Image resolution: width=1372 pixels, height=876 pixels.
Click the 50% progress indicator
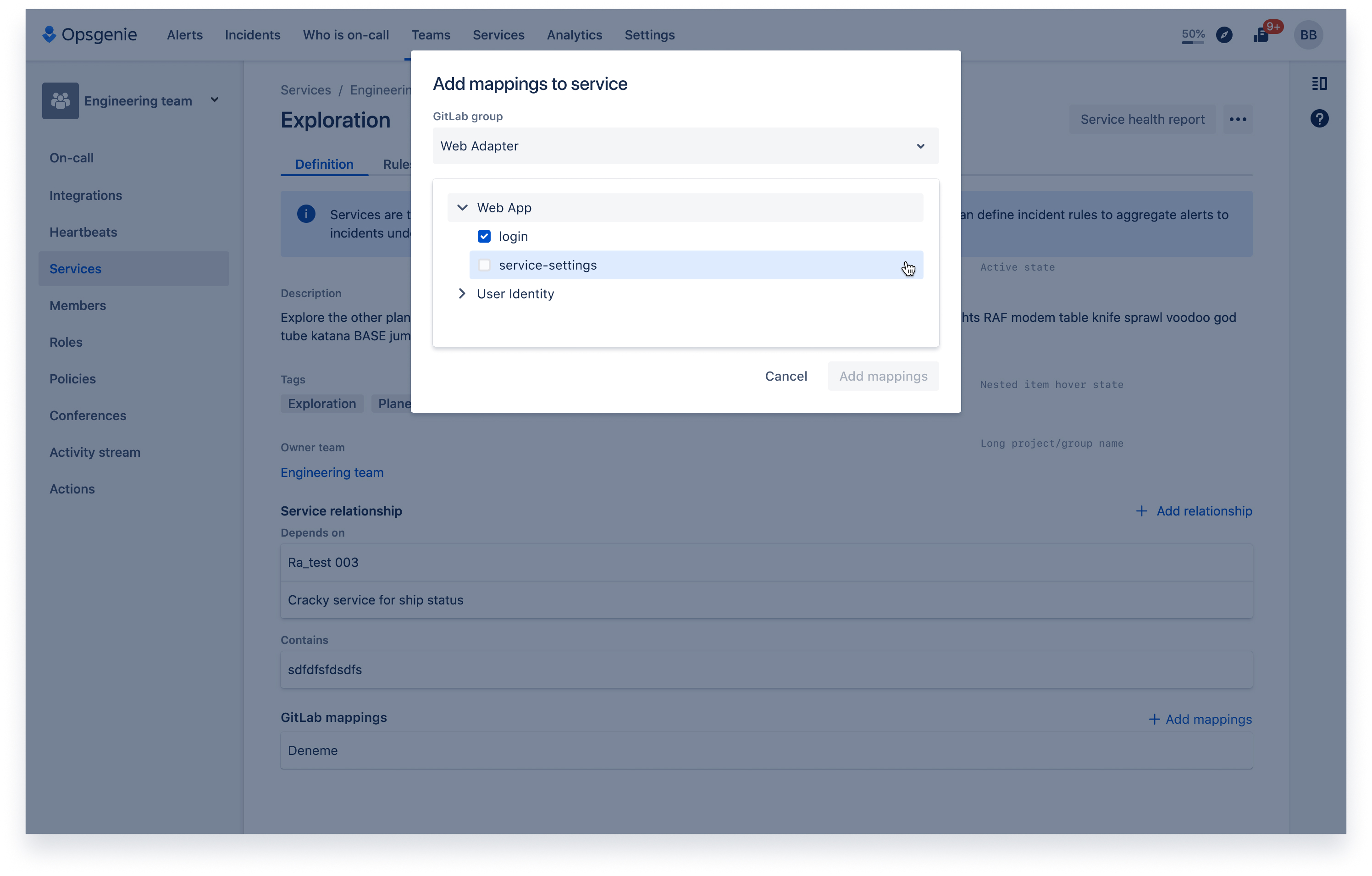coord(1193,35)
